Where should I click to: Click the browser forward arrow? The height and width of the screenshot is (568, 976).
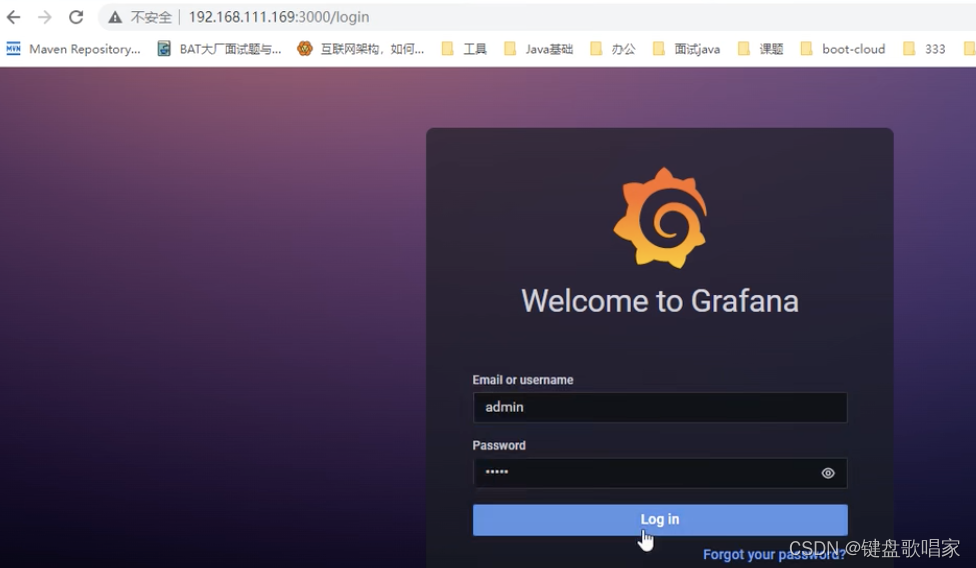(x=45, y=17)
